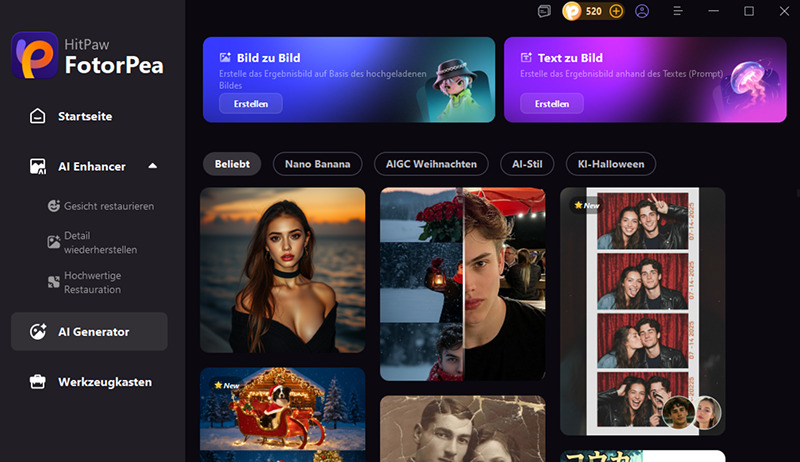Open the photo booth strip template thumbnail

pos(642,310)
